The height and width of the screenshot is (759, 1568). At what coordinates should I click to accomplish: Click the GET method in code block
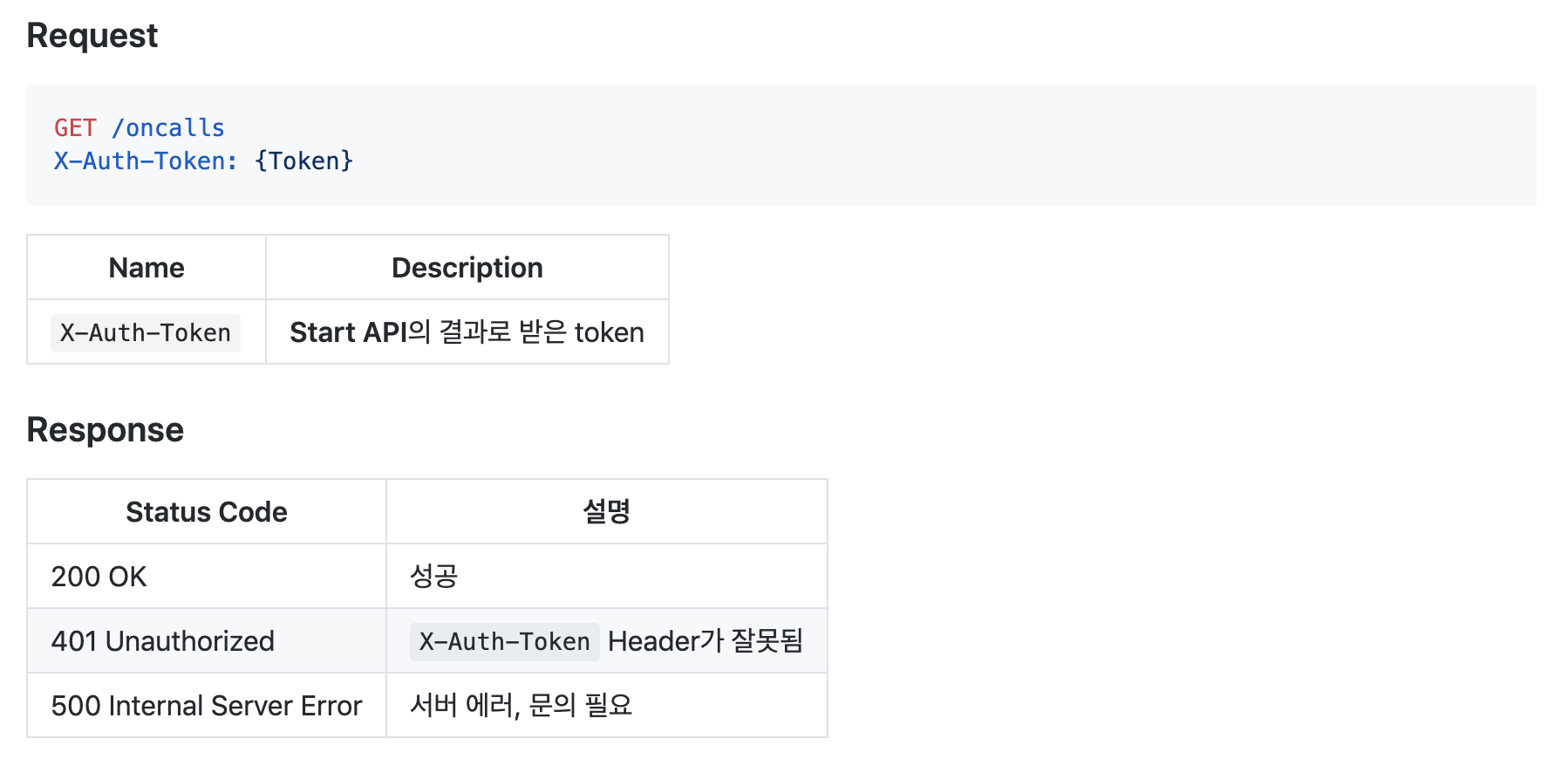point(75,128)
